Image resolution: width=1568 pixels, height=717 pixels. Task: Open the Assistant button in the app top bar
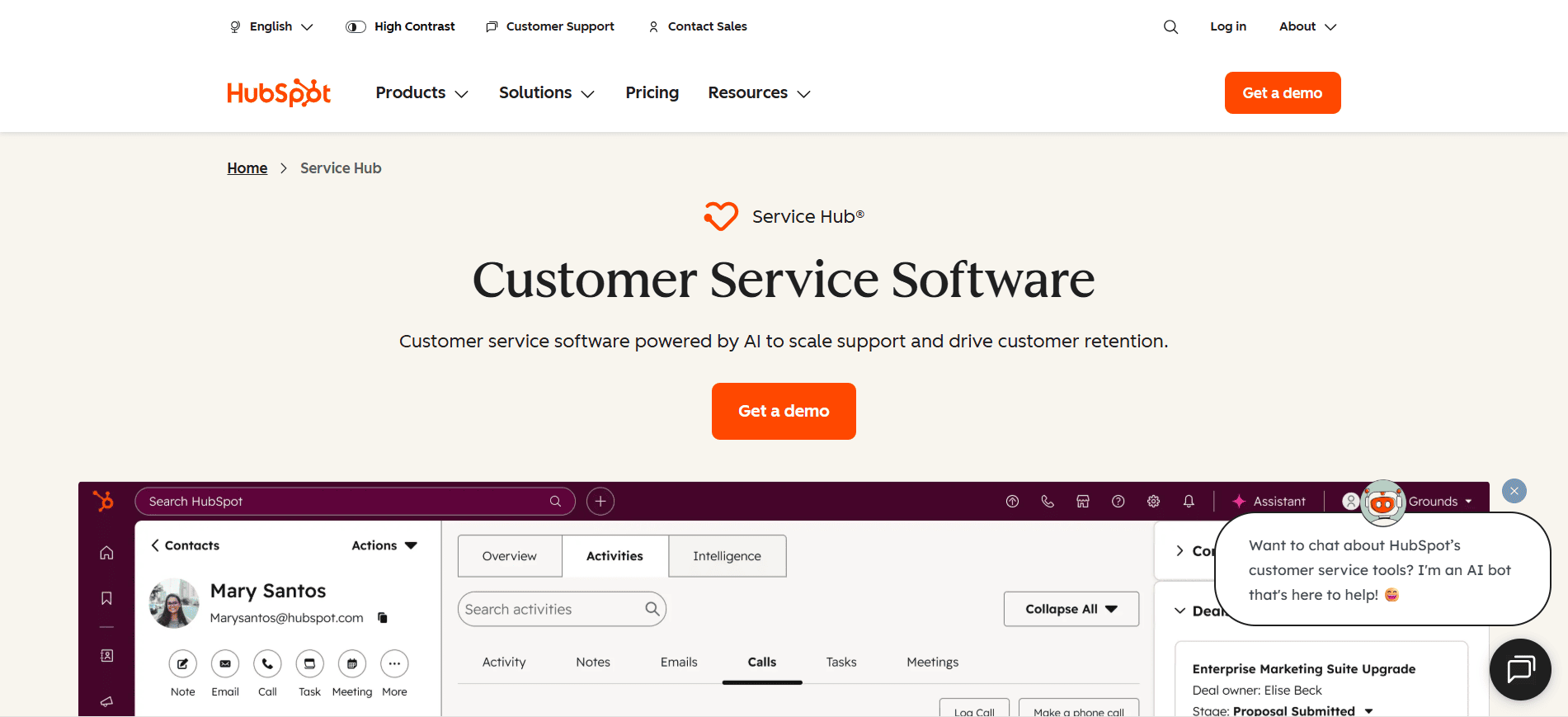coord(1269,501)
